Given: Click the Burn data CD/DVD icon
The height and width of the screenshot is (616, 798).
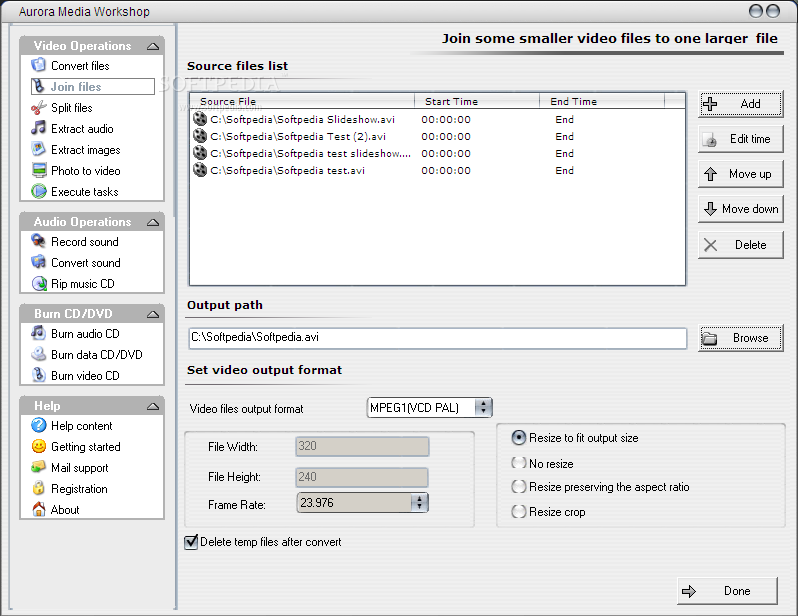Looking at the screenshot, I should pyautogui.click(x=39, y=354).
